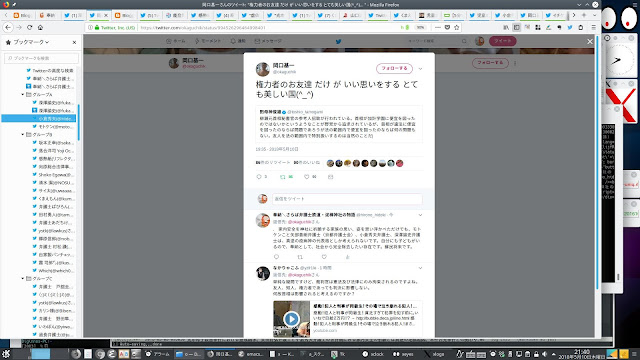The width and height of the screenshot is (640, 360).
Task: Open the @okaguchik mention link in first reply
Action: [299, 222]
